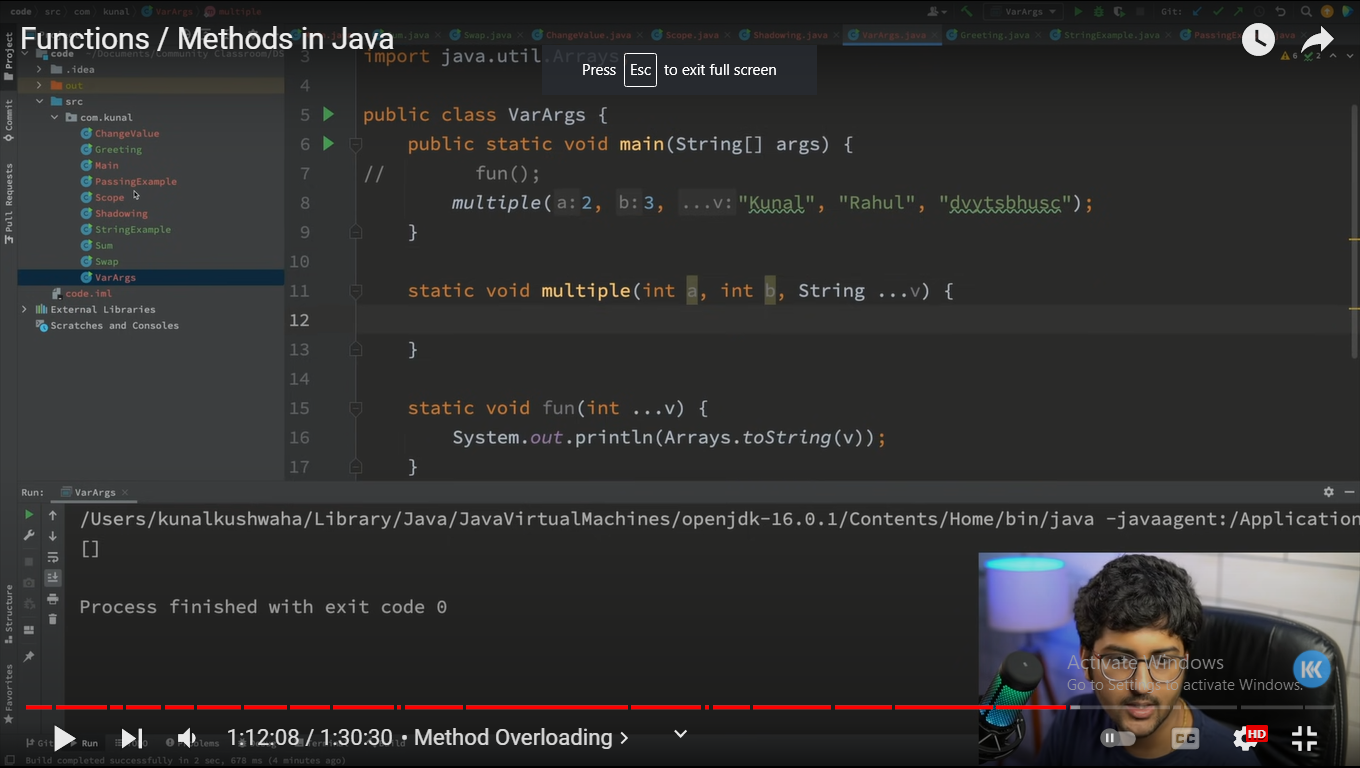Select Shadowing class in project tree
Image resolution: width=1360 pixels, height=768 pixels.
pos(121,213)
